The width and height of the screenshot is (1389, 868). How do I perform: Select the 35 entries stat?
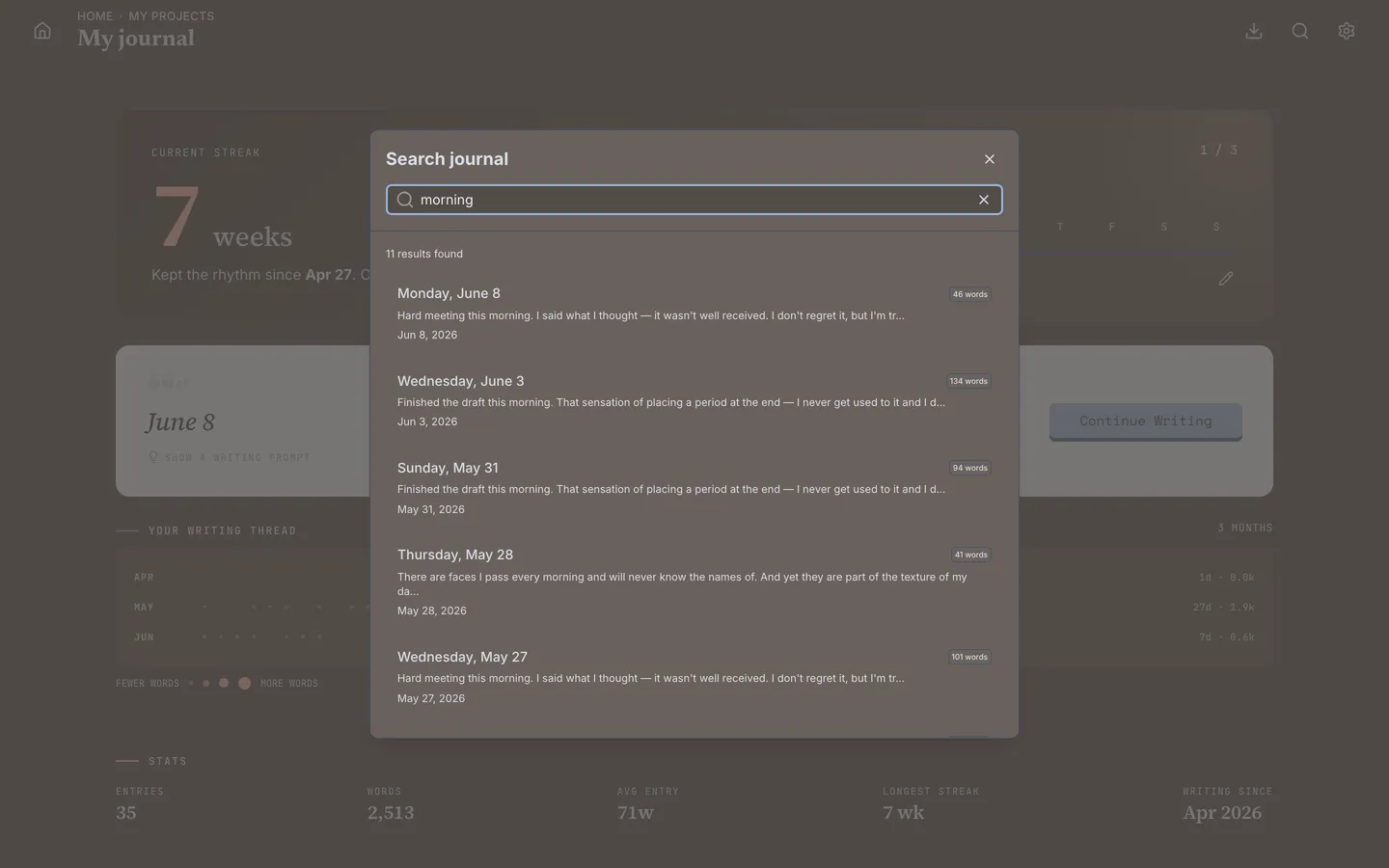[126, 813]
